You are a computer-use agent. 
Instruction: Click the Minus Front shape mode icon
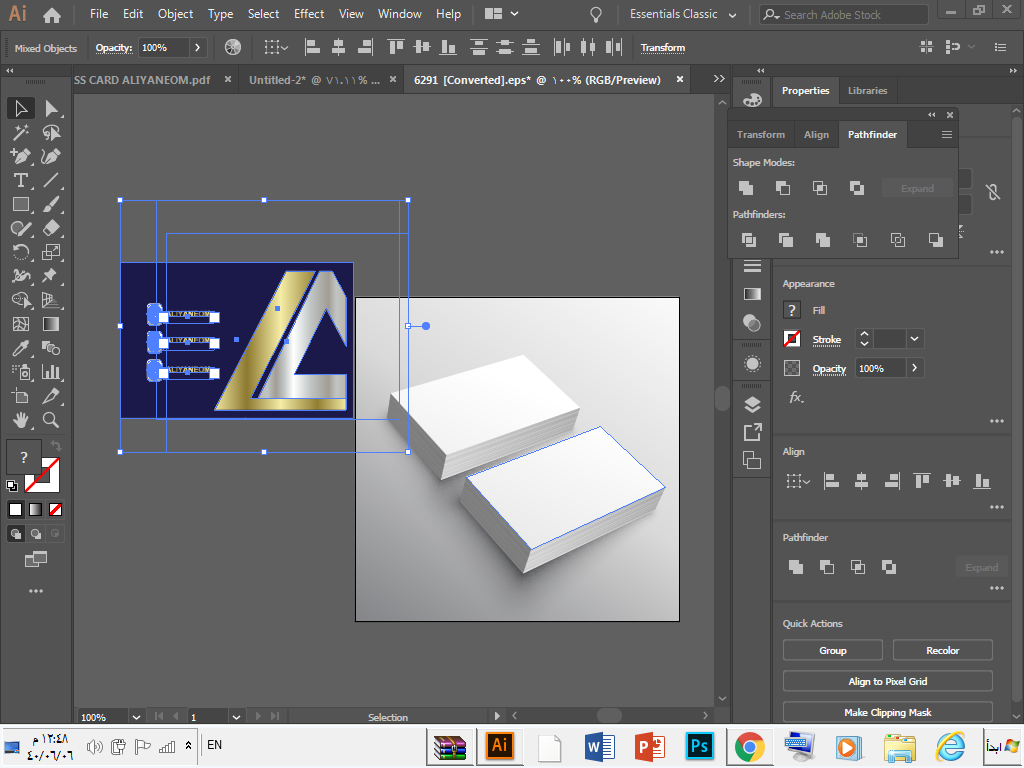(783, 188)
